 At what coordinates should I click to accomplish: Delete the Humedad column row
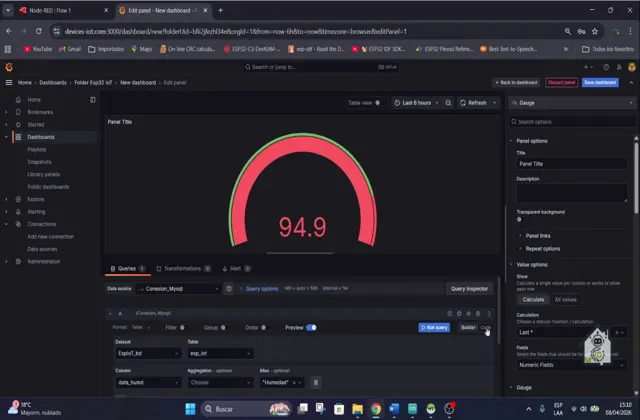(316, 382)
